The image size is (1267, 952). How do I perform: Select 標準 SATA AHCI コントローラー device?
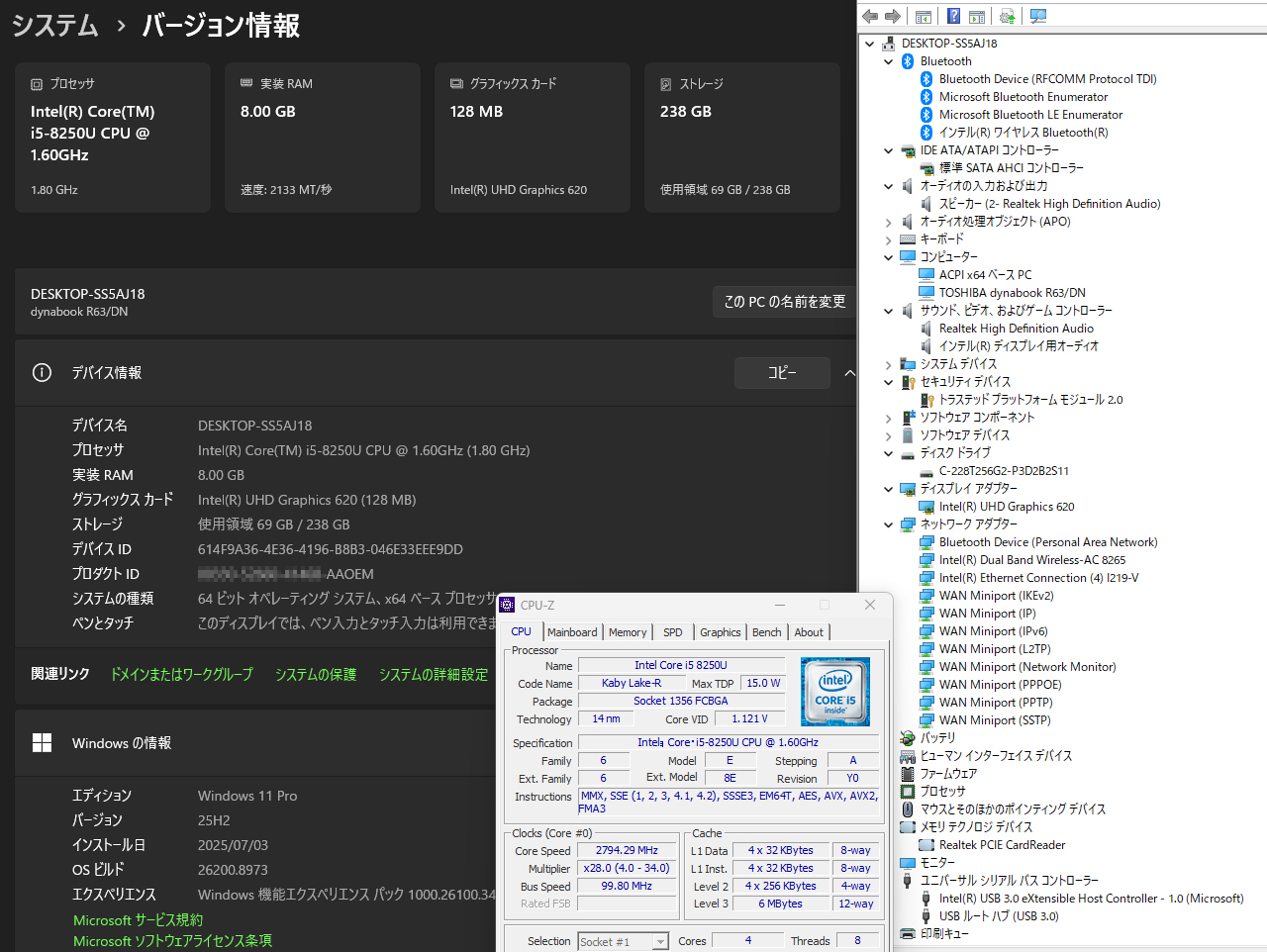1011,168
